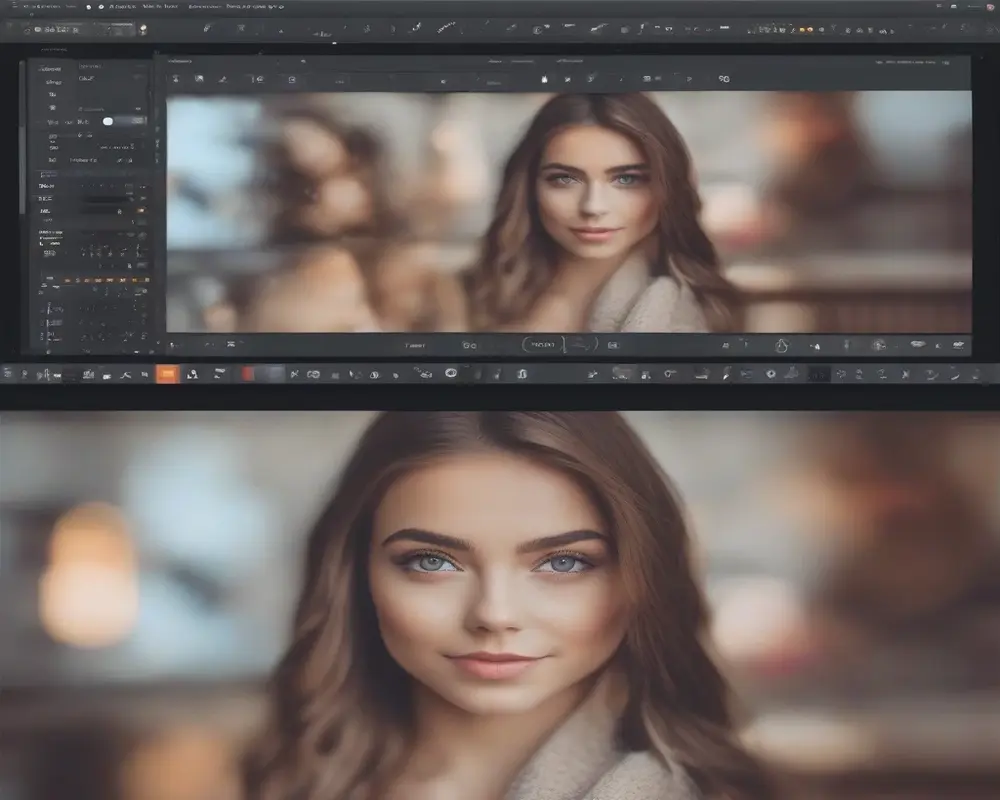Click the small box icon right of pill button
The height and width of the screenshot is (800, 1000).
(613, 345)
